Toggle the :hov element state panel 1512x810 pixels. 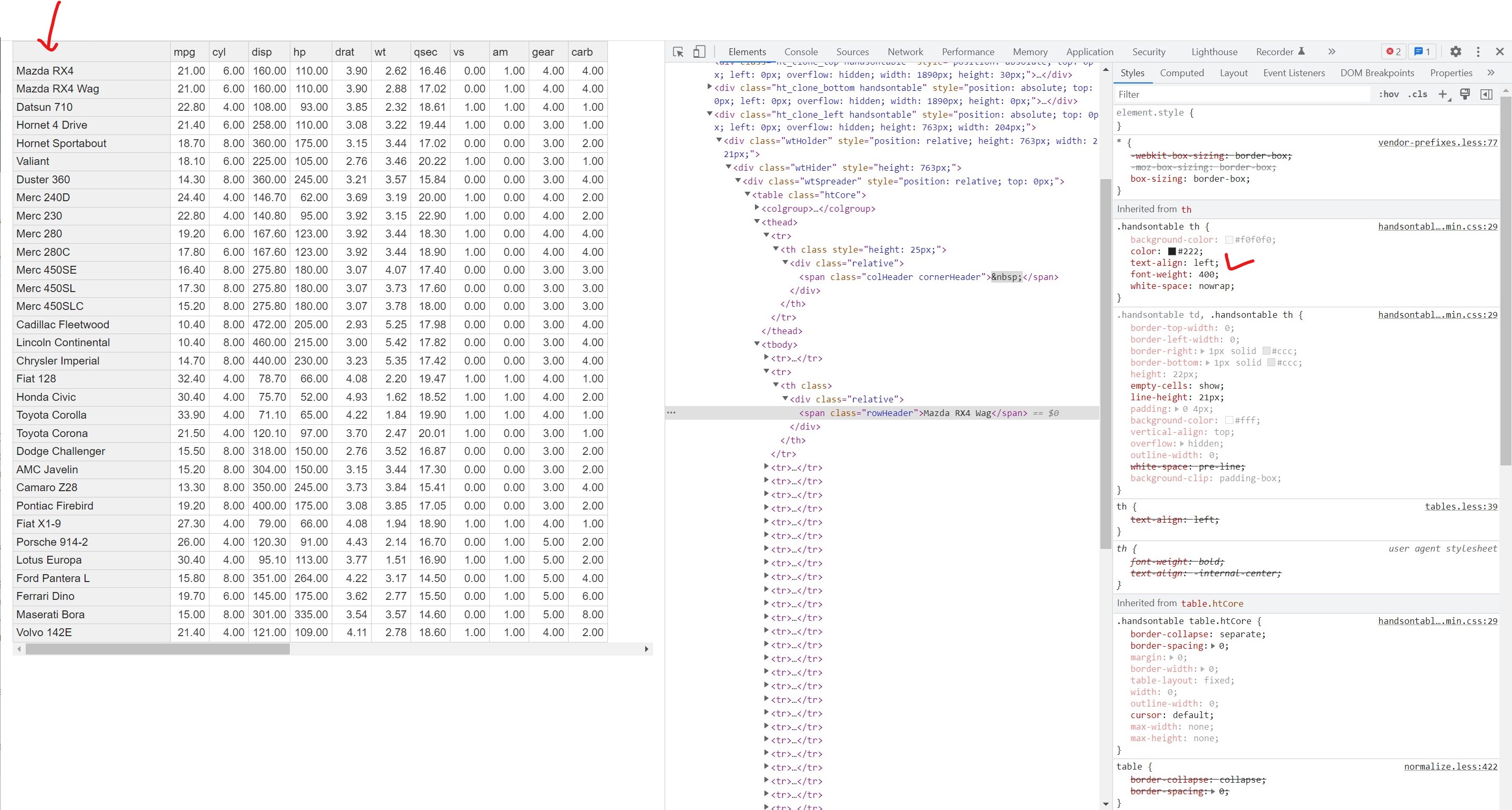coord(1389,94)
